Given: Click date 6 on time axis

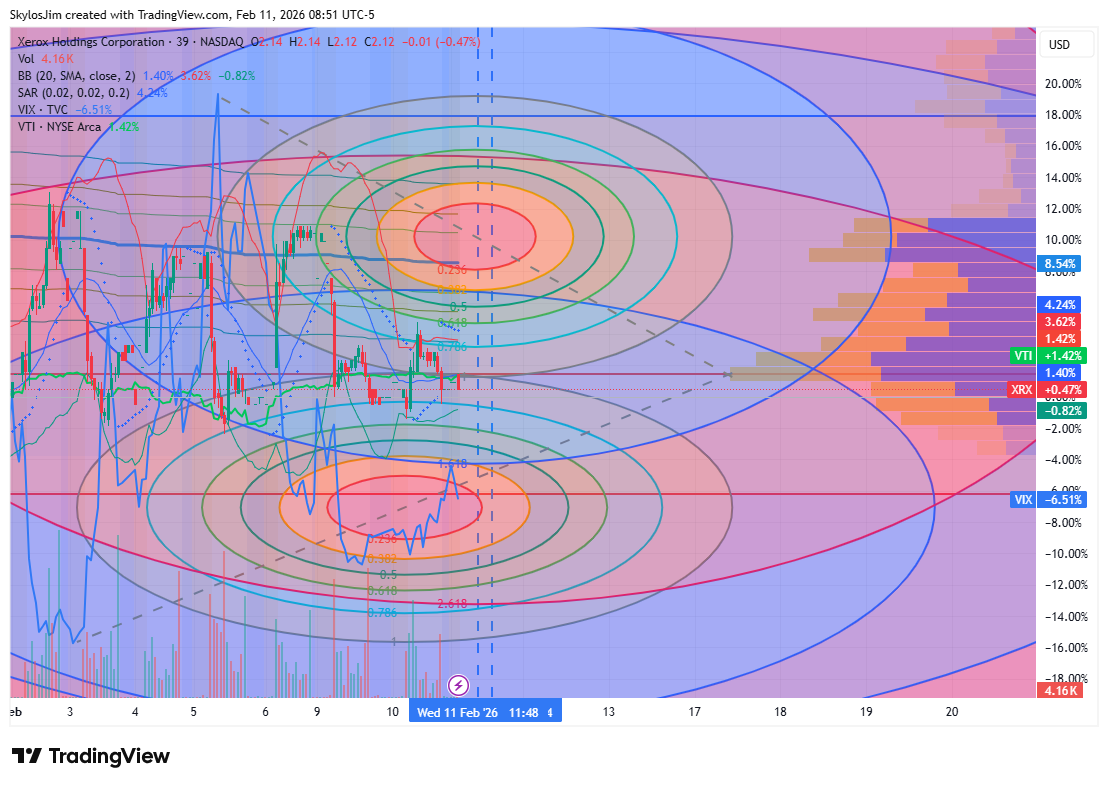Looking at the screenshot, I should click(266, 712).
